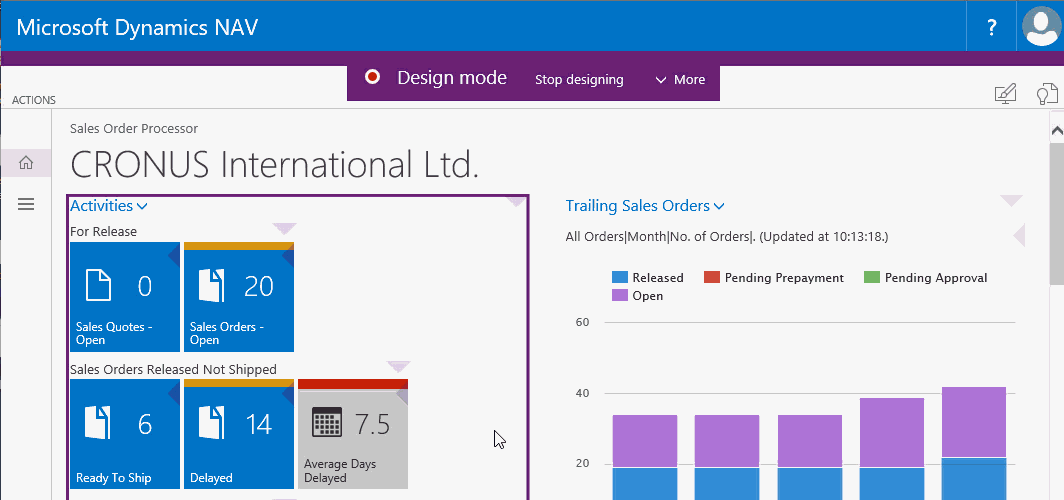The image size is (1064, 500).
Task: Select the Average Days Delayed tile
Action: (352, 434)
